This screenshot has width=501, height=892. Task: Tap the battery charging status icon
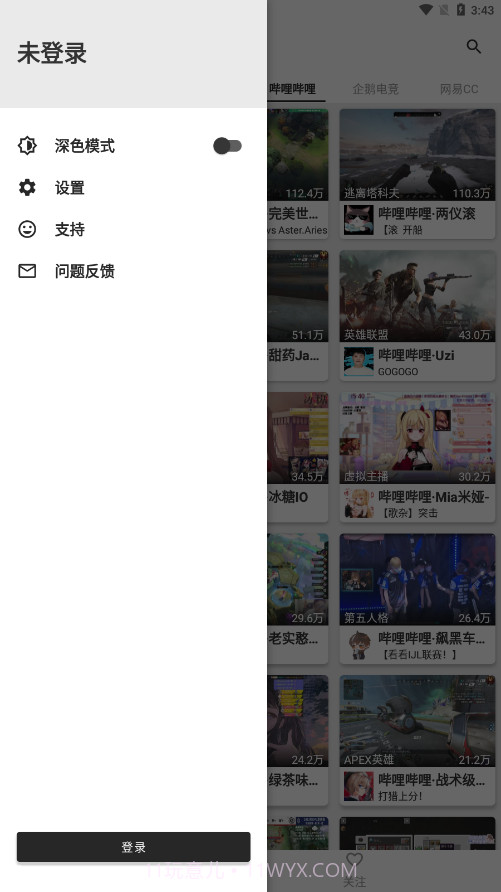tap(461, 10)
